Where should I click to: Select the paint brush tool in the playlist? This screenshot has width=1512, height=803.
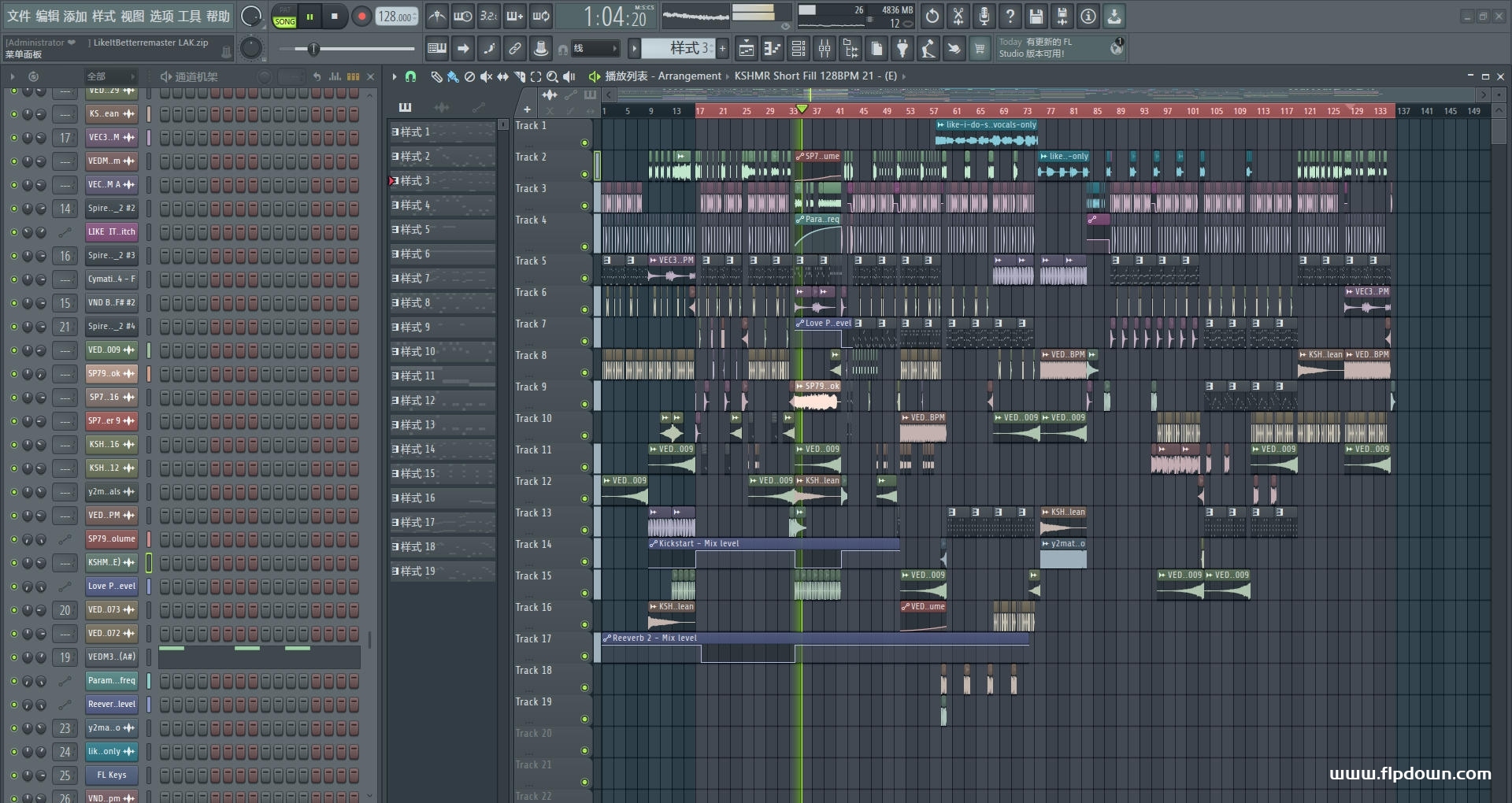(x=453, y=76)
